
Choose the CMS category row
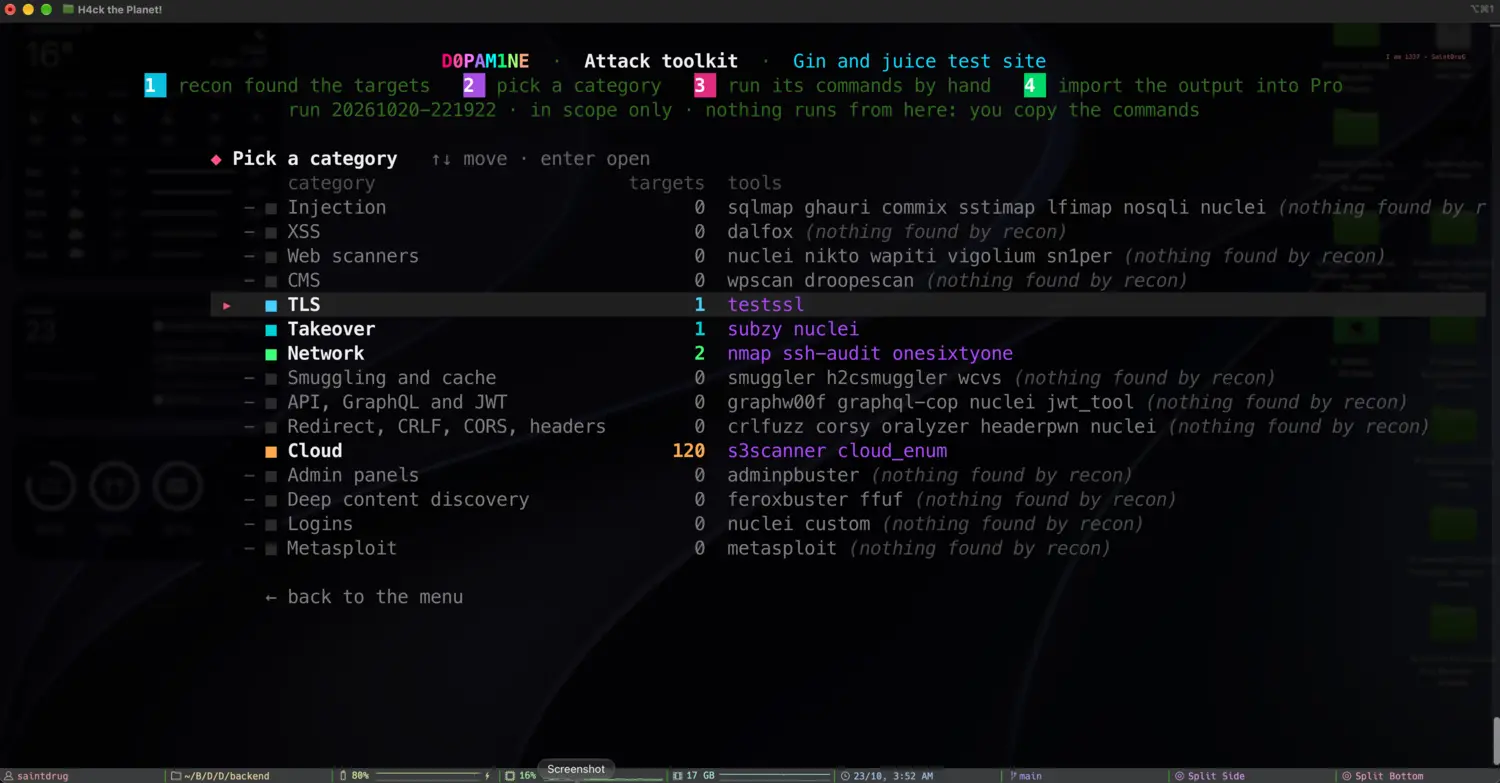(x=304, y=281)
